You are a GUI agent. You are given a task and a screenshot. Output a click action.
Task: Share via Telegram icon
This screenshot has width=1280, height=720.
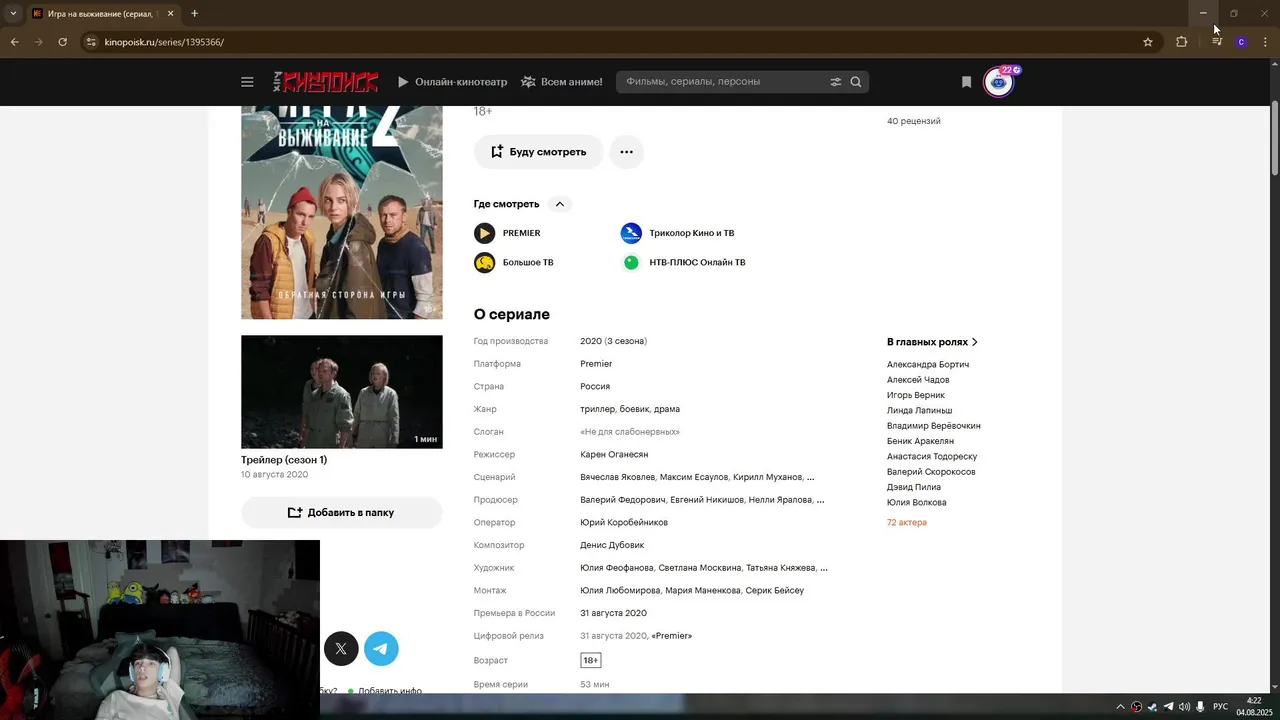pyautogui.click(x=381, y=648)
